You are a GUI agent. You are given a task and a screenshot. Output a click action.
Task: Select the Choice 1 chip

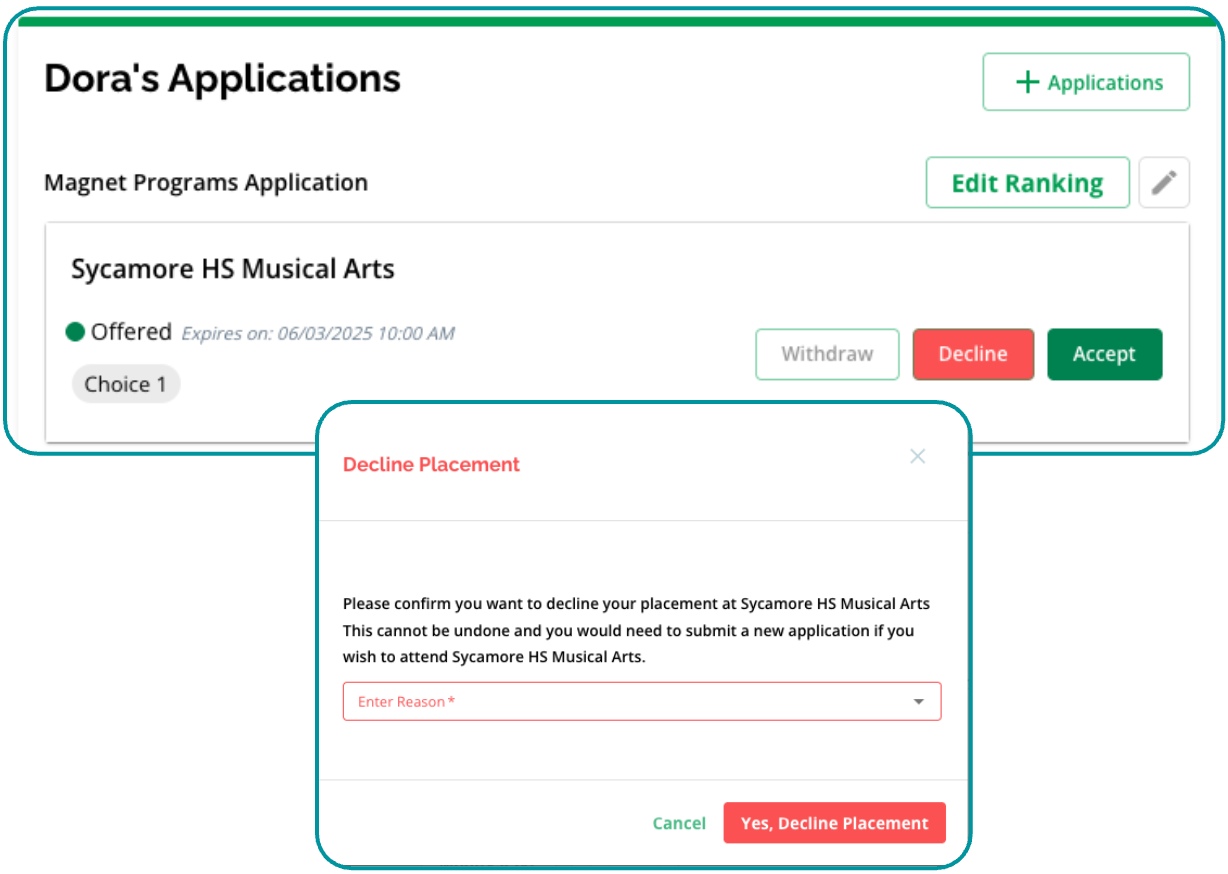[x=126, y=385]
